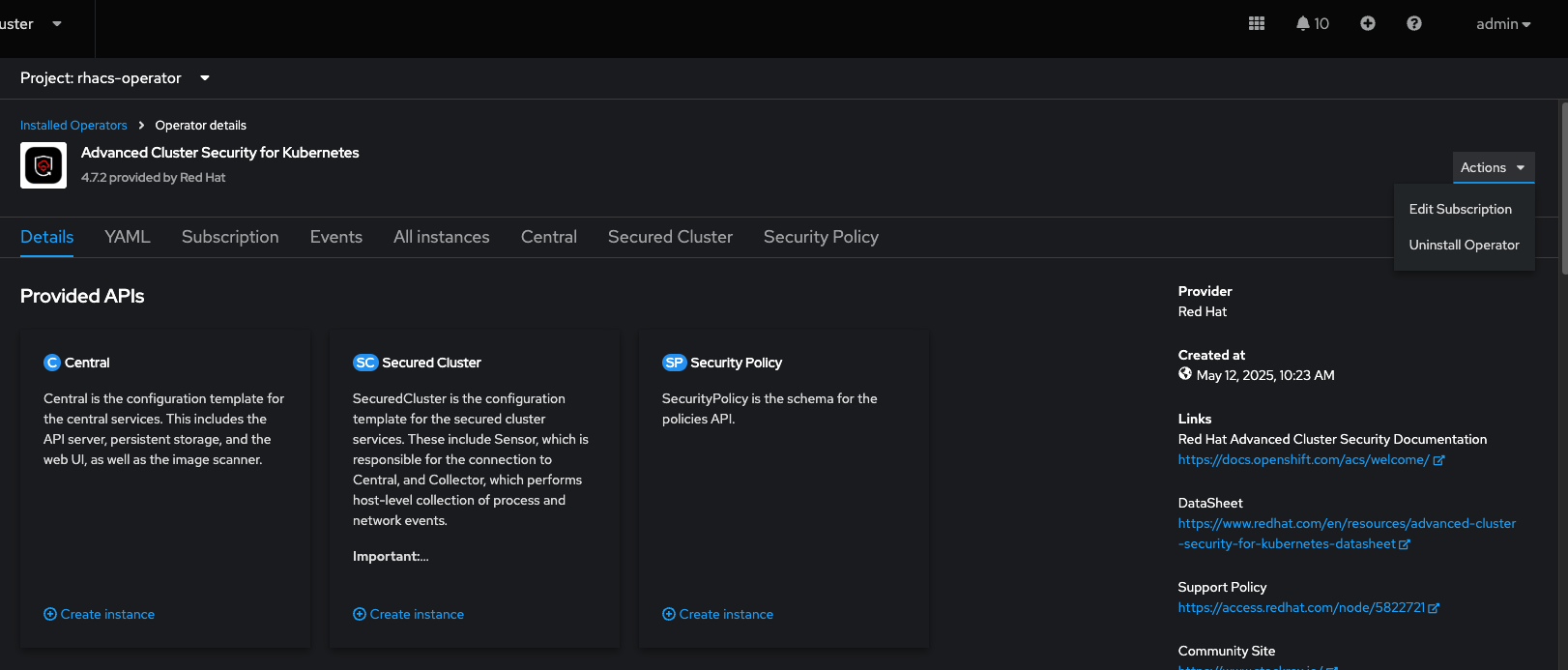Click the 'Community Site' label
This screenshot has height=670, width=1568.
tap(1227, 651)
